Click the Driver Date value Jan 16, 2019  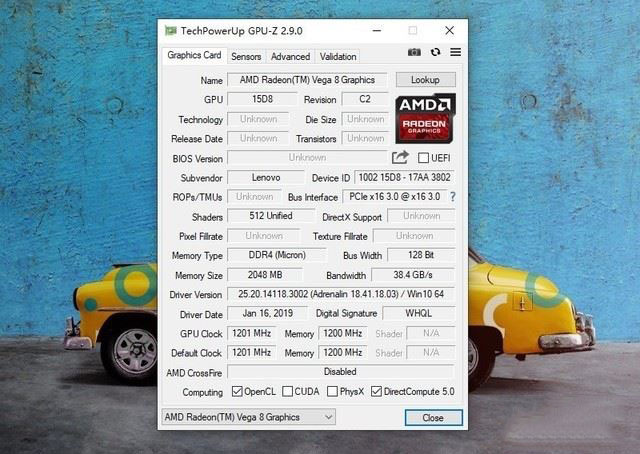(267, 314)
